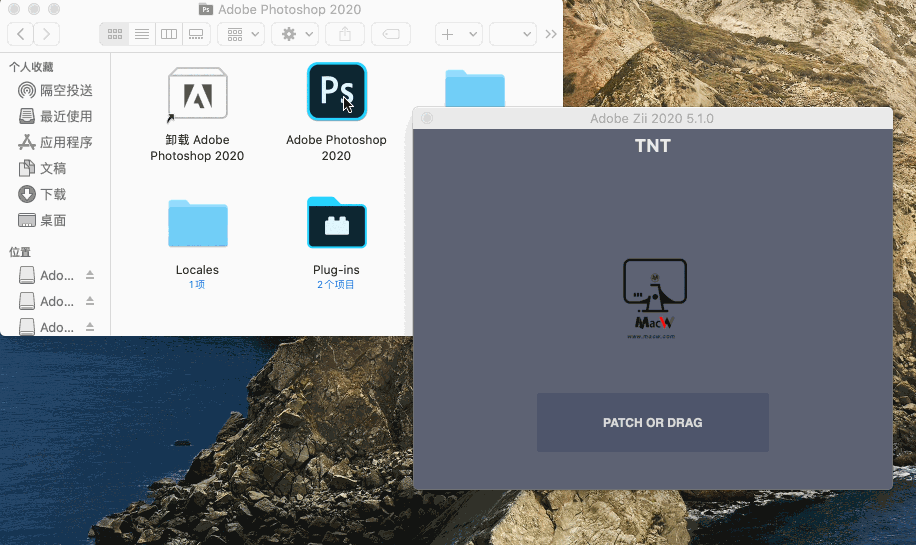Open Documents (文稿) in sidebar
This screenshot has height=545, width=916.
point(42,168)
